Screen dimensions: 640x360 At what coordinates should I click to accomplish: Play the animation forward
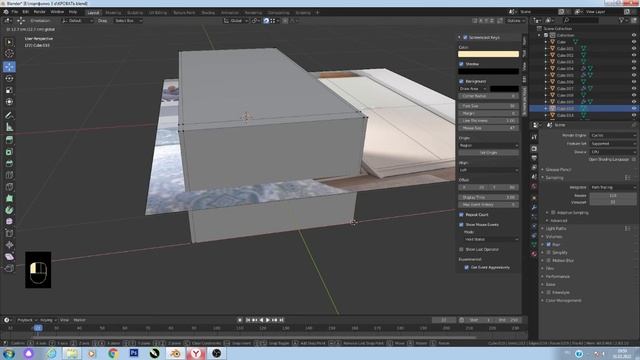click(x=268, y=320)
